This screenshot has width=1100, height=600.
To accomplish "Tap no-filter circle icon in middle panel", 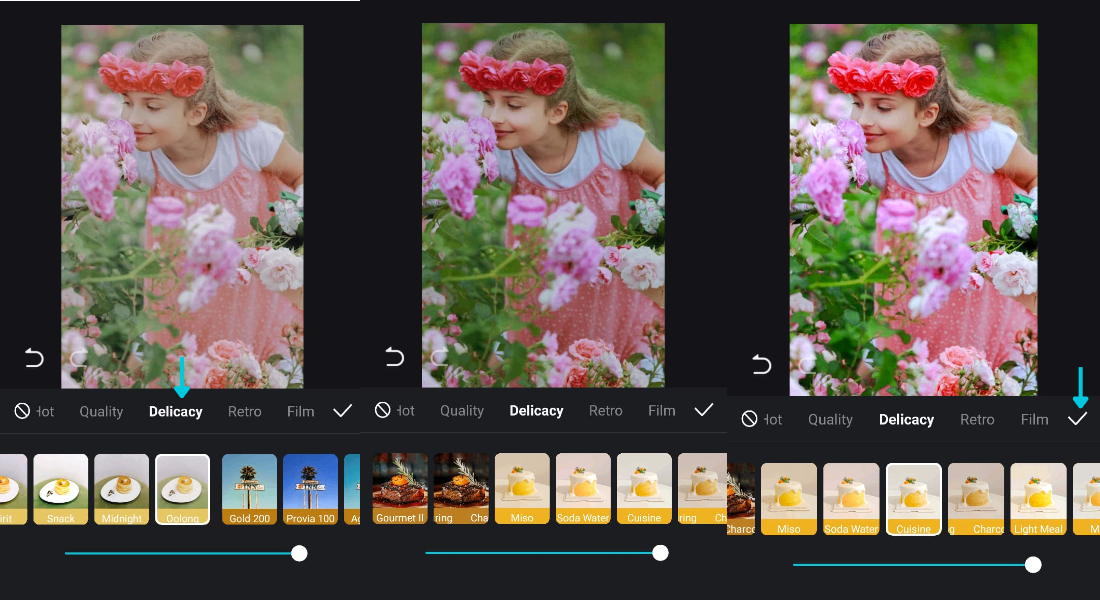I will coord(382,410).
